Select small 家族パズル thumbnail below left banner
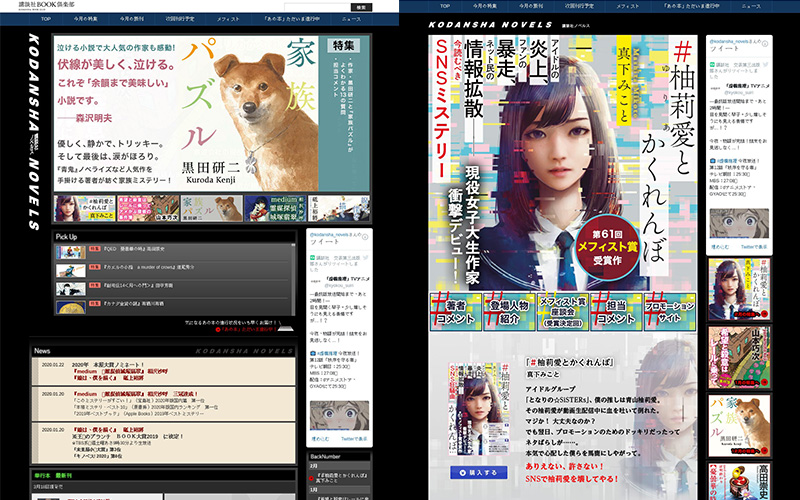 point(211,208)
